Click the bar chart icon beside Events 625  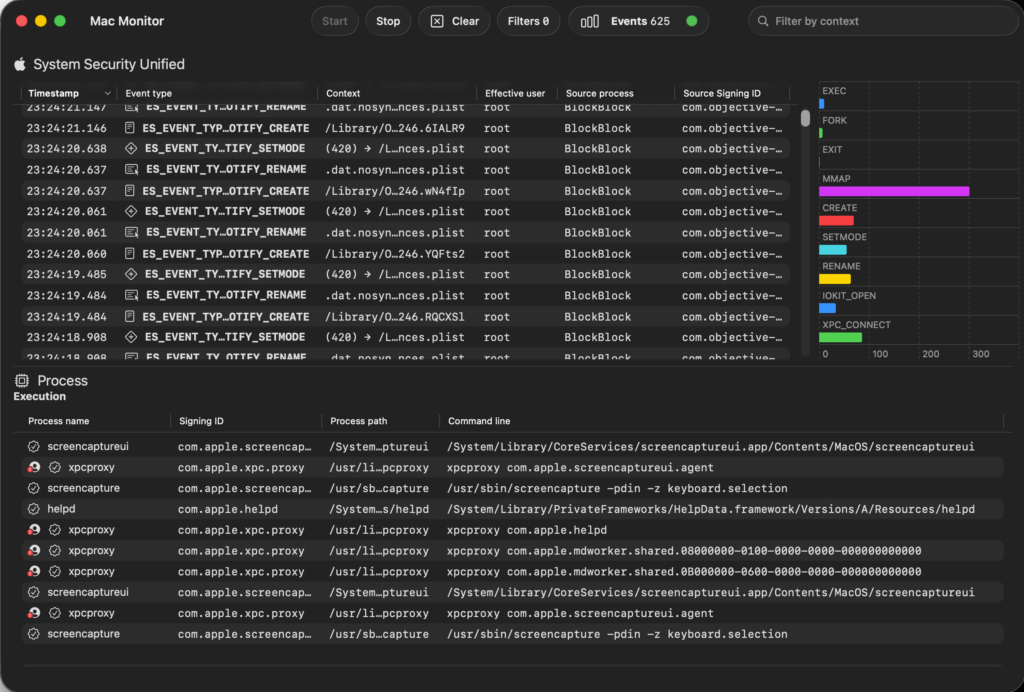pos(590,21)
